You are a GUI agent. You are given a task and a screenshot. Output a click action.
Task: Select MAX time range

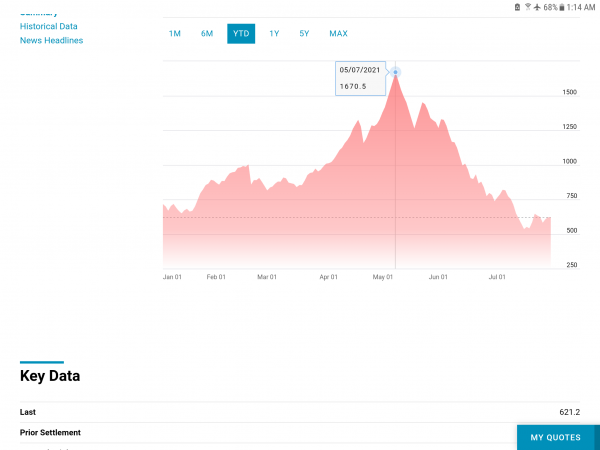338,33
